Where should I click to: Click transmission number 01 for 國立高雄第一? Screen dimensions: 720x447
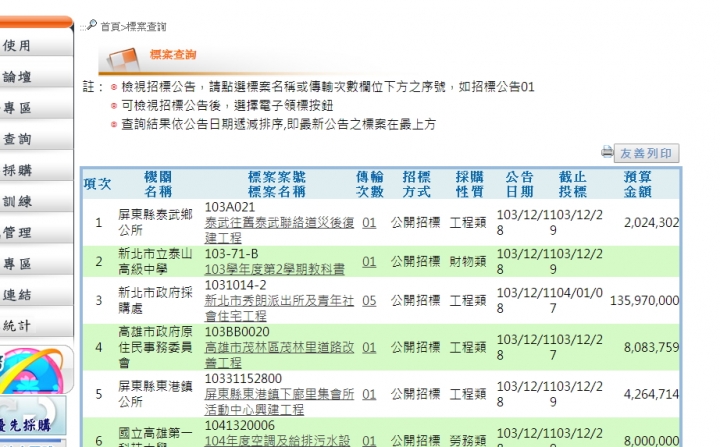[x=369, y=441]
